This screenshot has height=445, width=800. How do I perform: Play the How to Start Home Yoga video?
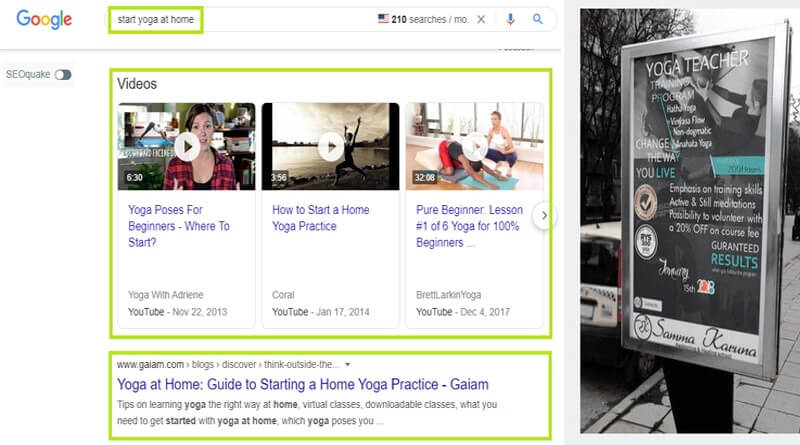(330, 146)
